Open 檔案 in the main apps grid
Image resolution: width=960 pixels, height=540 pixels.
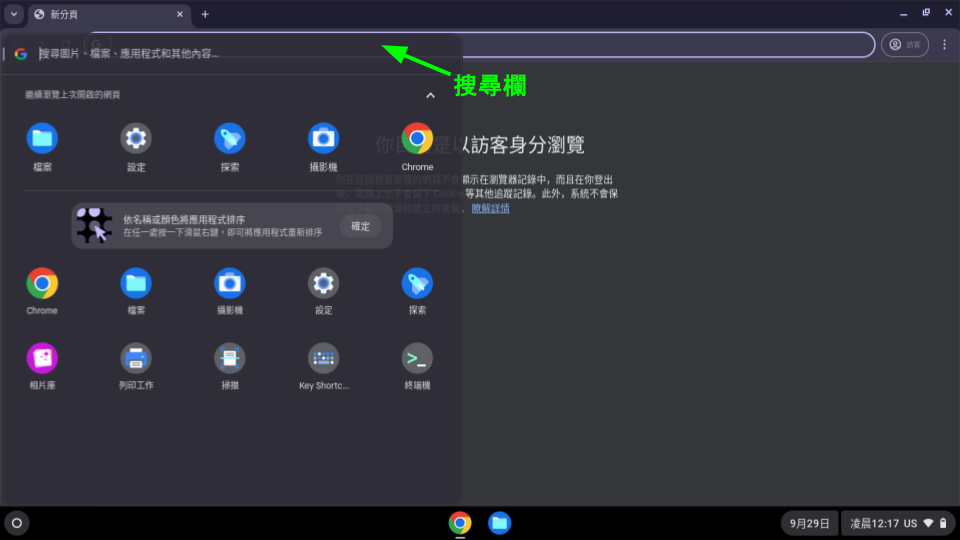pos(136,283)
